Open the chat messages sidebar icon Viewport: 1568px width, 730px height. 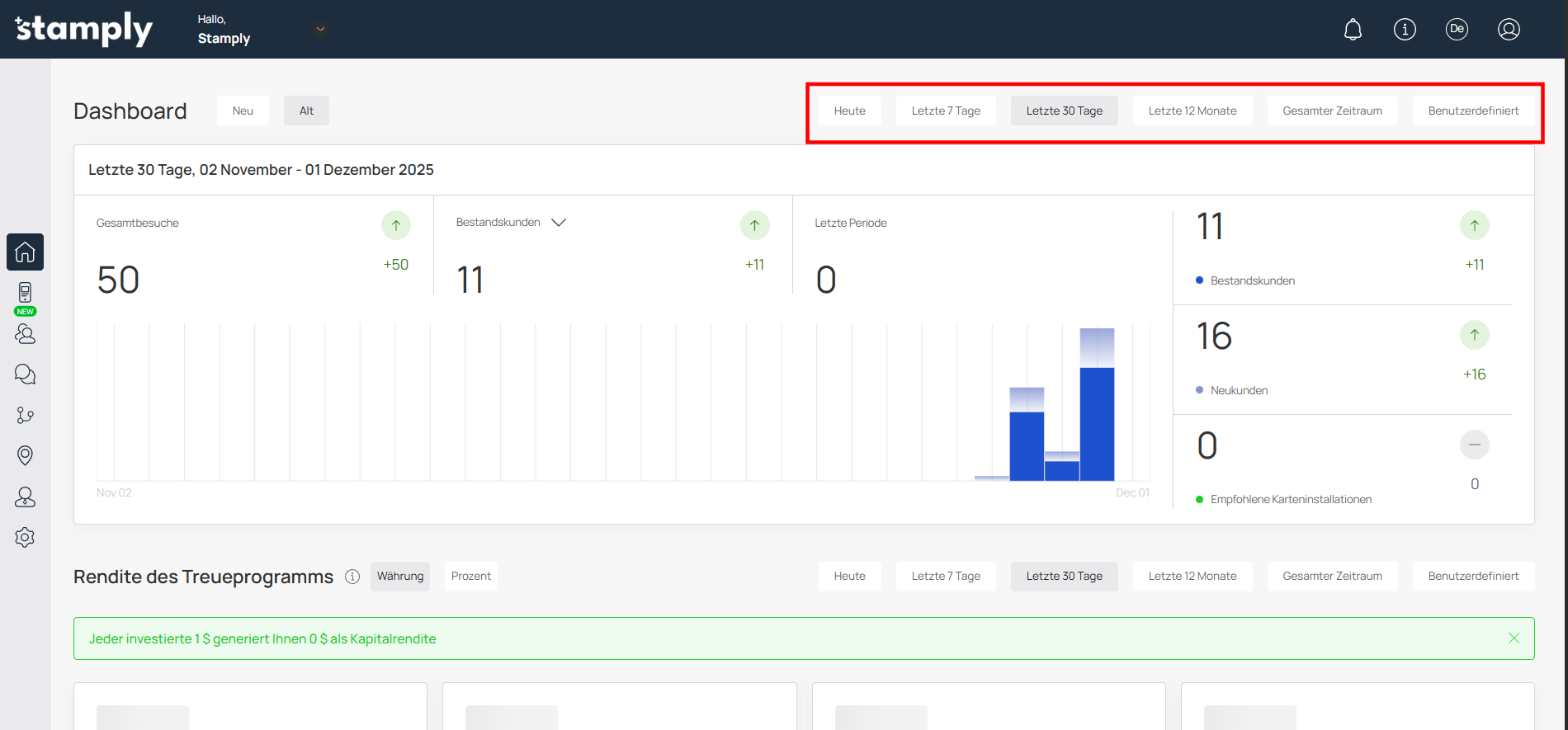pos(25,374)
